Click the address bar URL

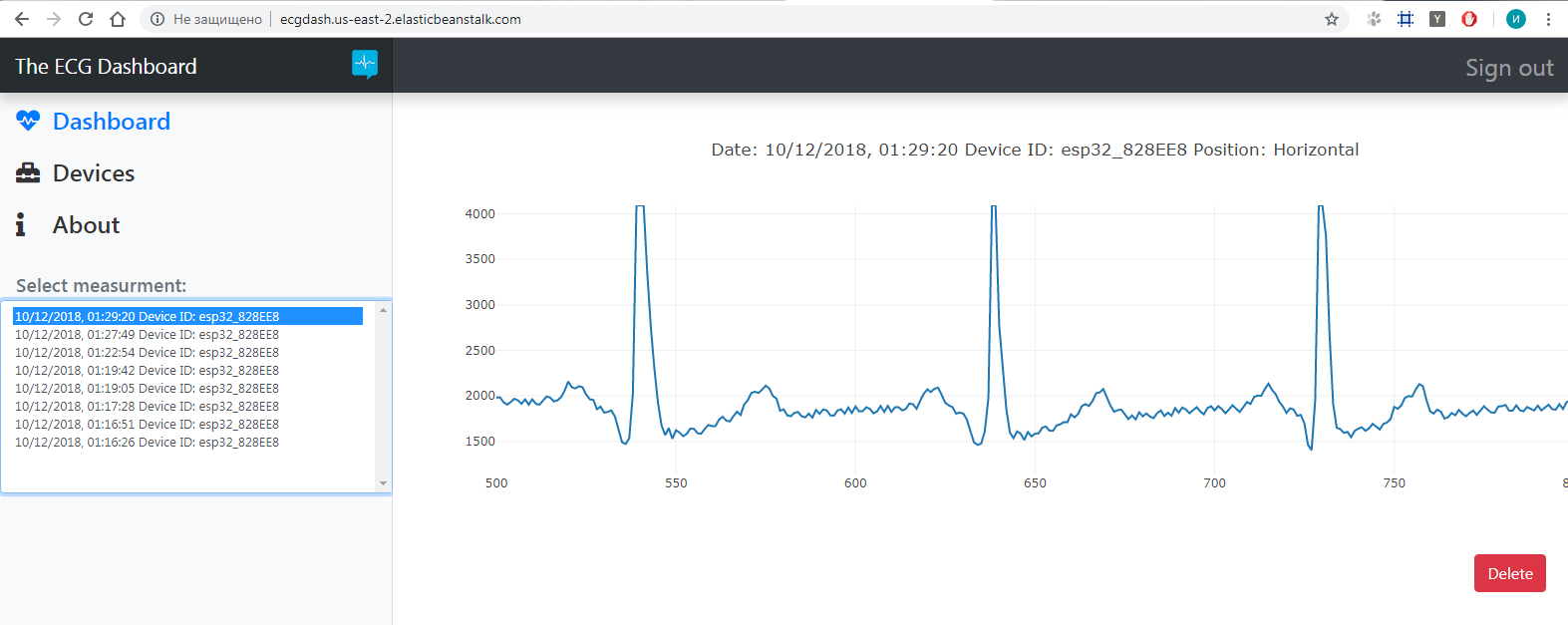(400, 19)
